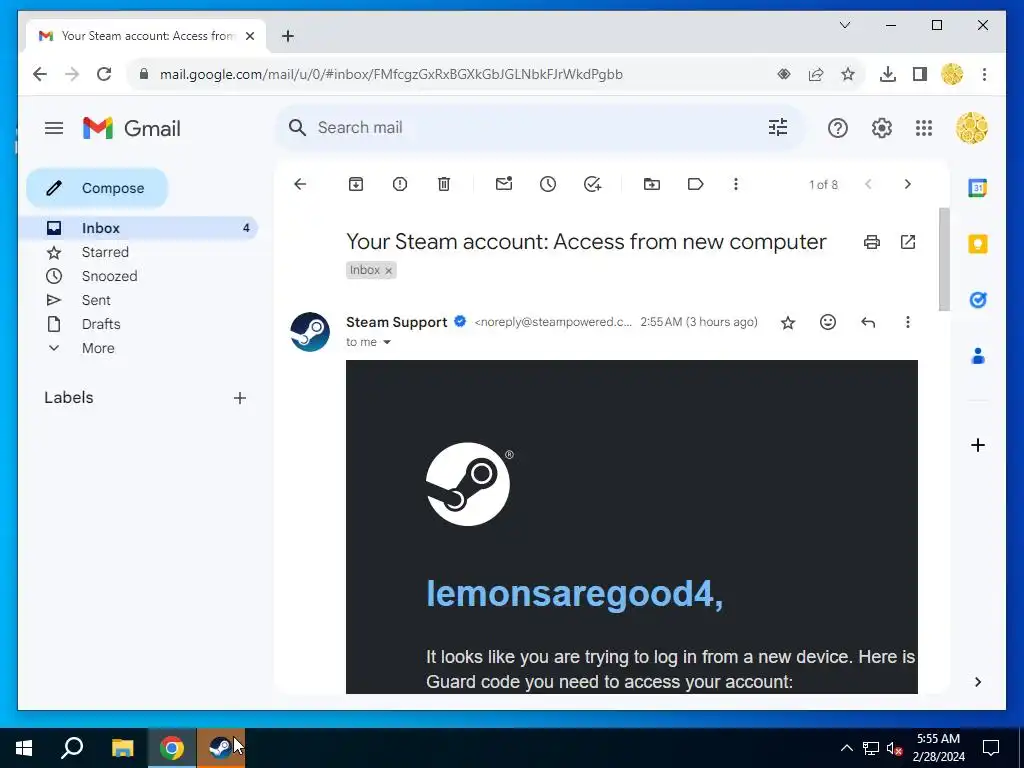The image size is (1024, 768).
Task: Open the Windows Start menu
Action: 24,748
